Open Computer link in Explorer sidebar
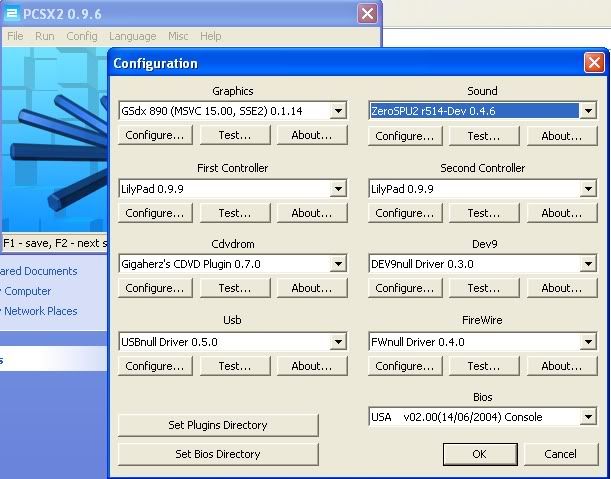This screenshot has height=479, width=611. click(x=27, y=291)
